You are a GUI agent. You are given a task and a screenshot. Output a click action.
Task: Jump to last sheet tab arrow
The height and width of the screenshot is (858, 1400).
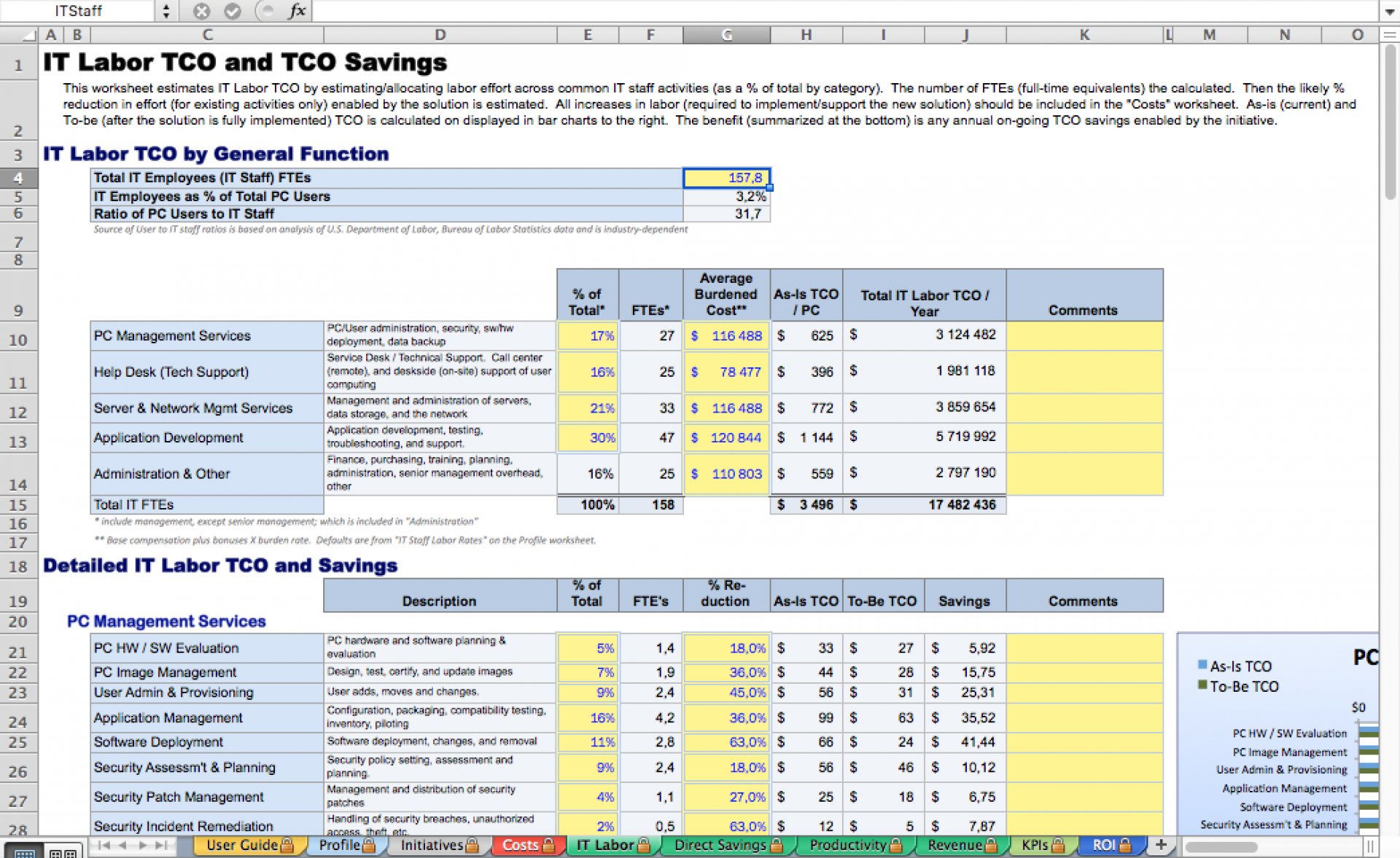tap(161, 846)
